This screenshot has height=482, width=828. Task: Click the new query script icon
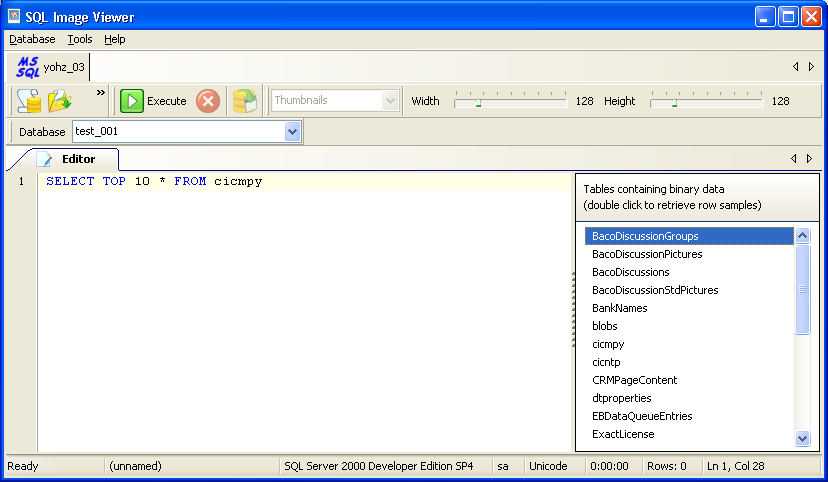click(x=29, y=101)
